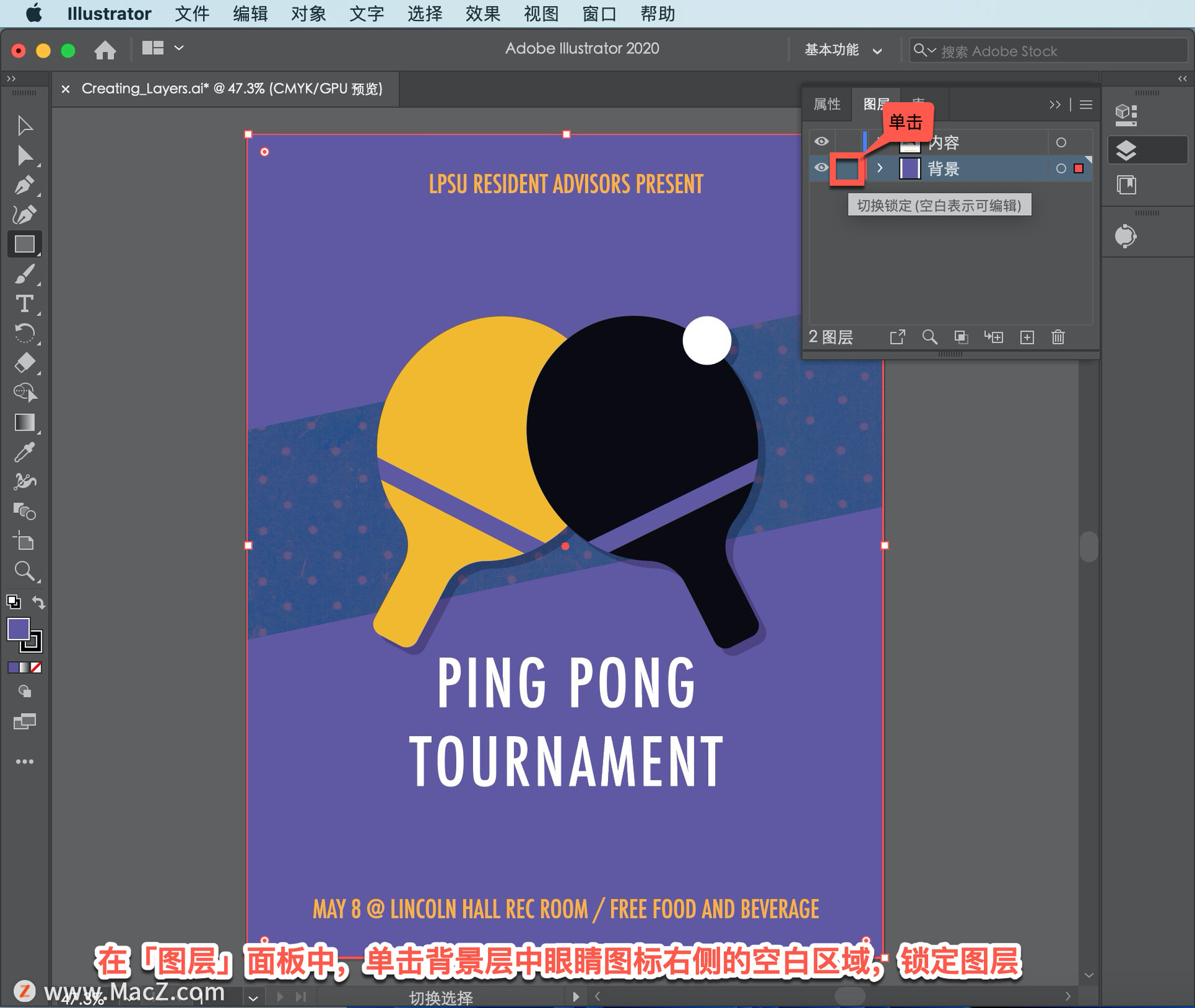
Task: Select the Direct Selection tool
Action: click(24, 156)
